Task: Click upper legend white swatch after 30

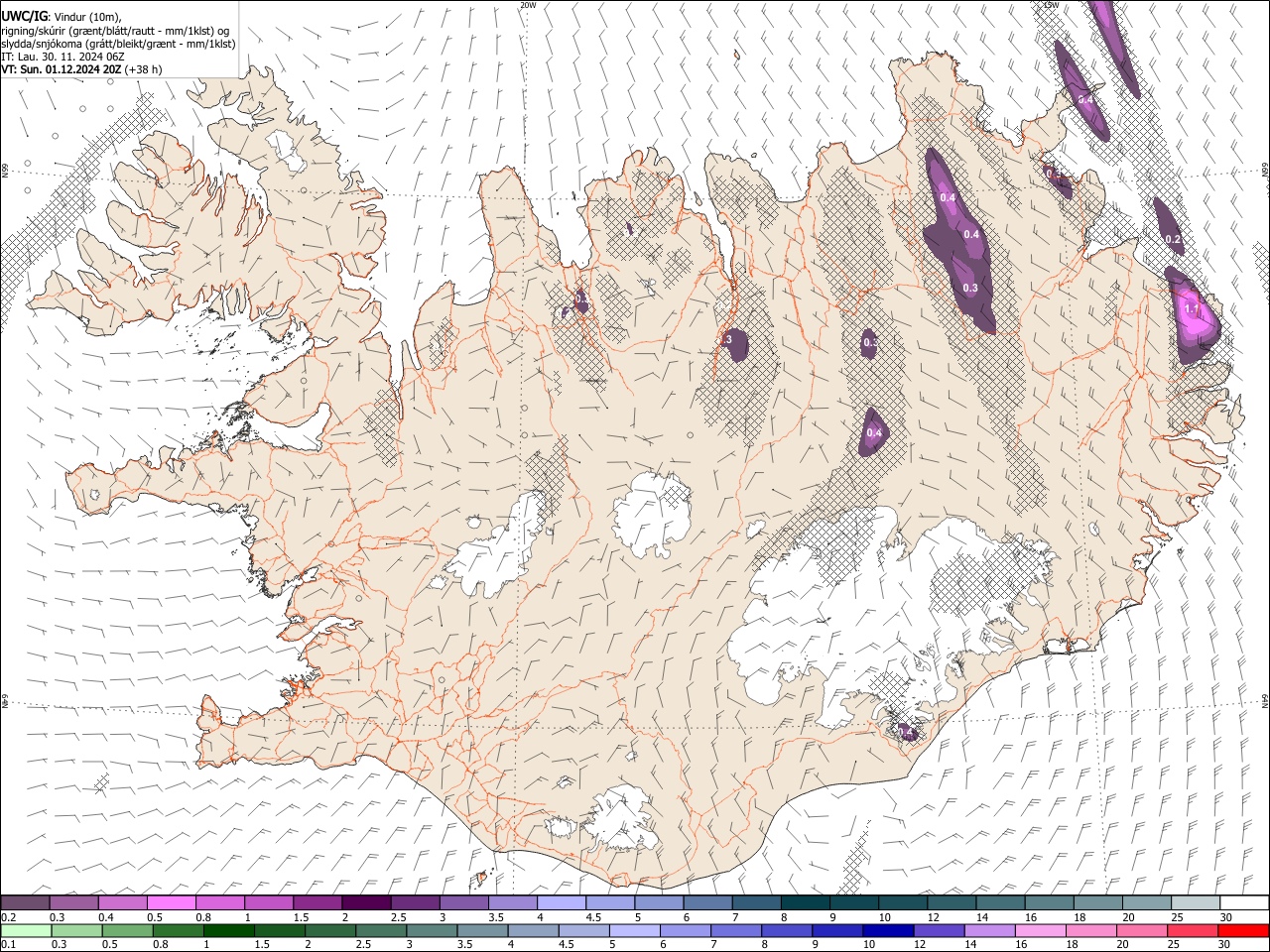Action: pos(1245,902)
